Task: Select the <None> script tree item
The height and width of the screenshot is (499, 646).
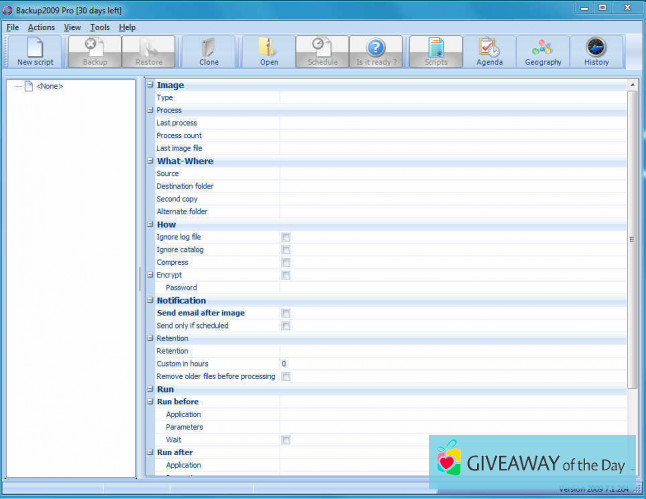Action: point(49,86)
